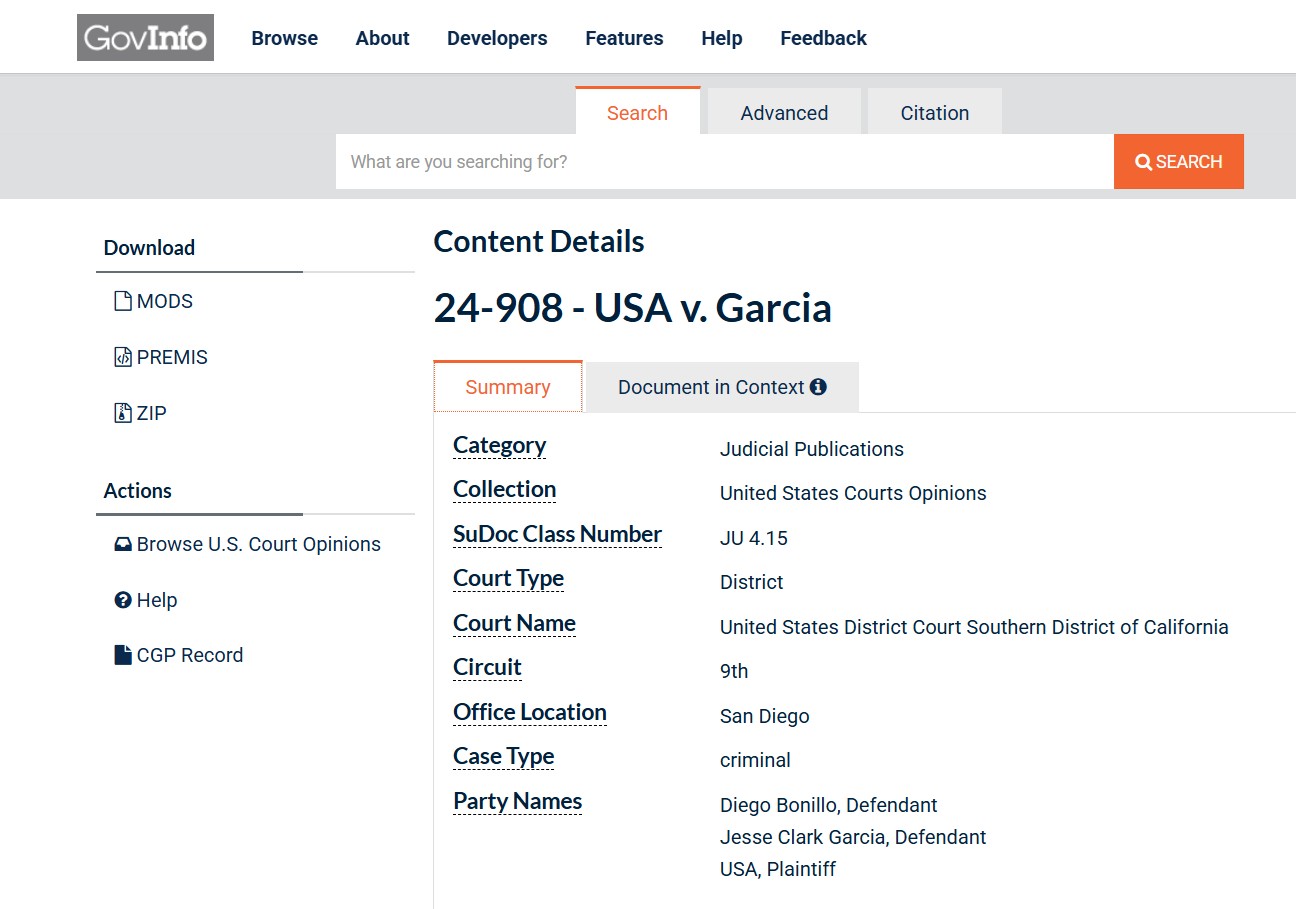Click the Court Name label
Viewport: 1296px width, 909px height.
pyautogui.click(x=515, y=624)
